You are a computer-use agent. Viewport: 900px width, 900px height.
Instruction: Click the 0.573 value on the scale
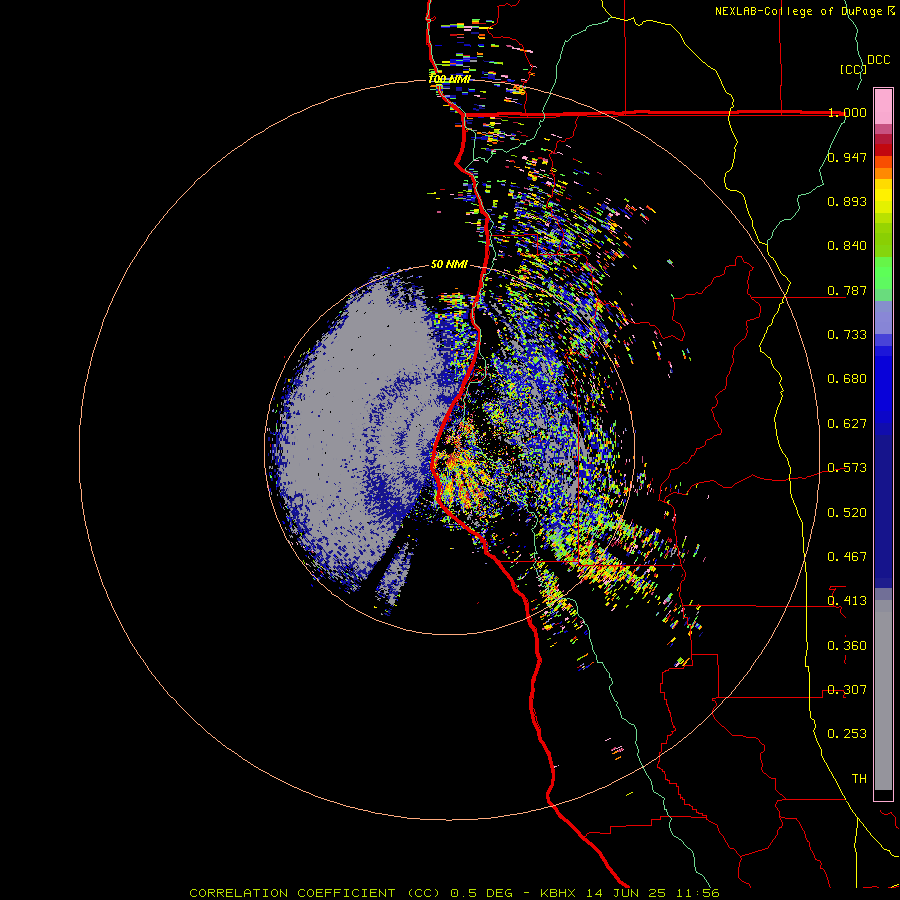(x=847, y=468)
